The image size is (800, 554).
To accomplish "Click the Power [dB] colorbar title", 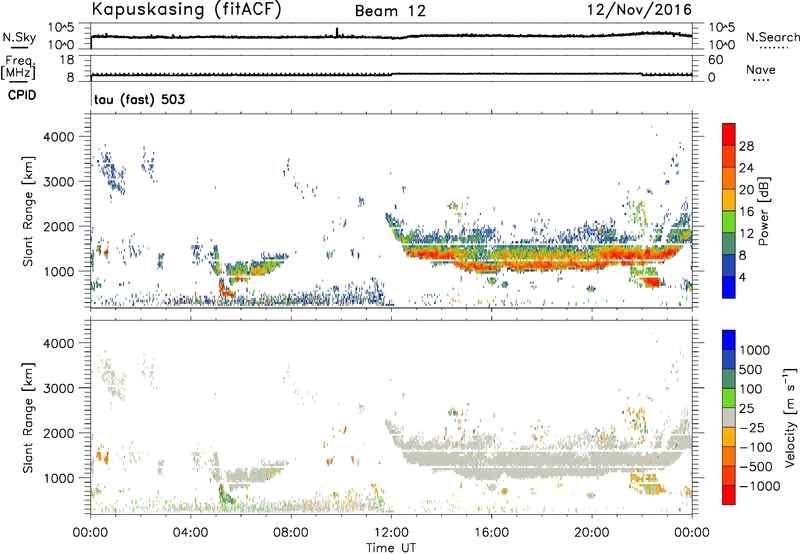I will (764, 211).
